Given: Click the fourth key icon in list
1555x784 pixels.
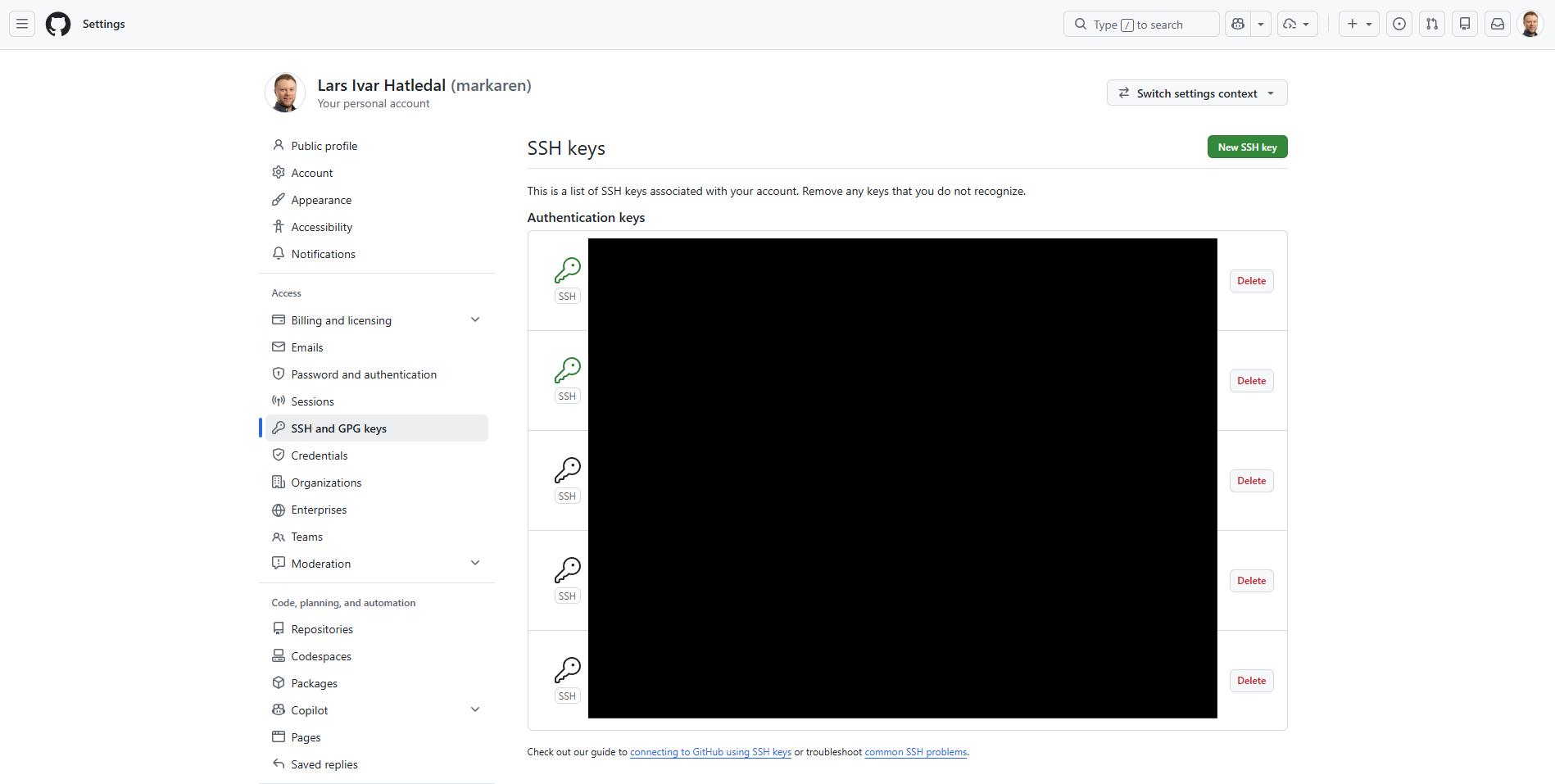Looking at the screenshot, I should coord(567,570).
